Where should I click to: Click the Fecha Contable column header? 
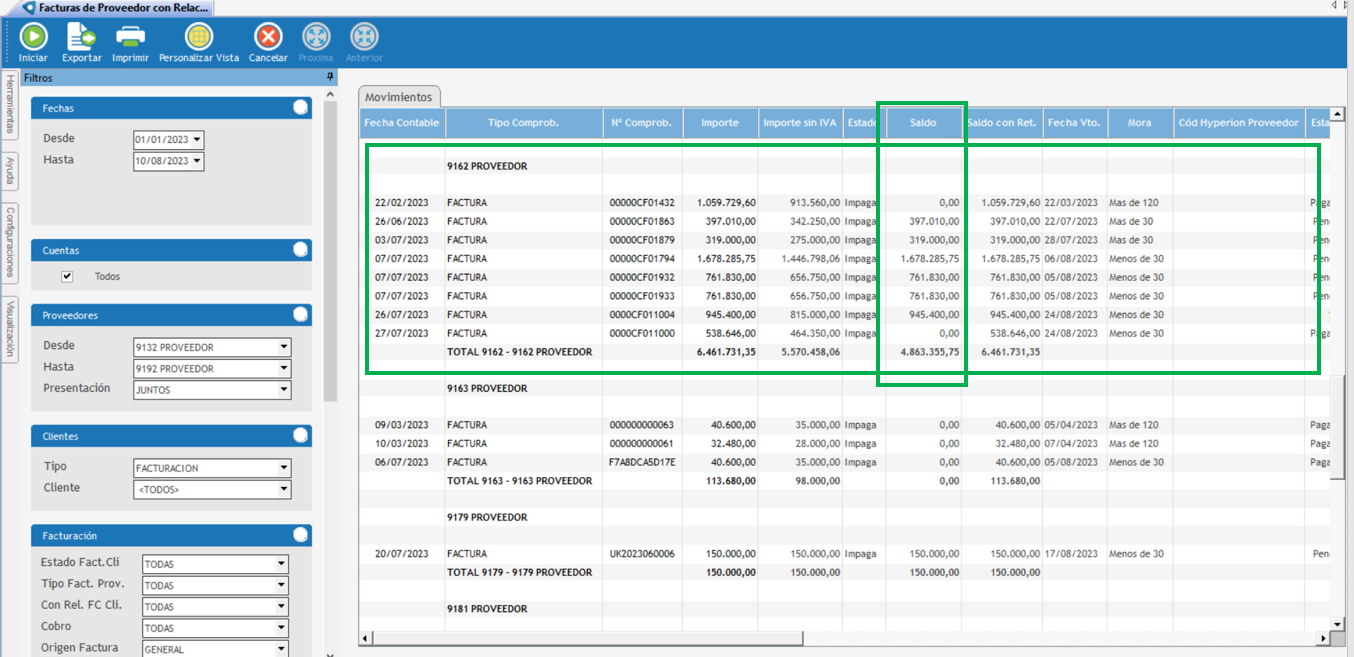pos(401,123)
